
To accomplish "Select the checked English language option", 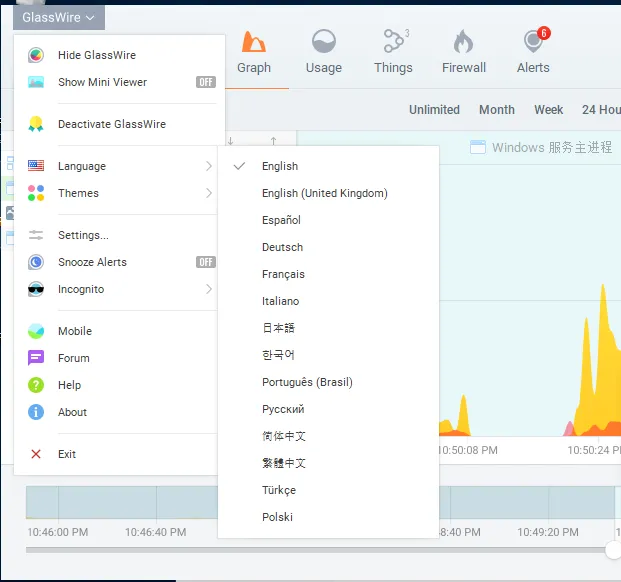I will point(280,166).
